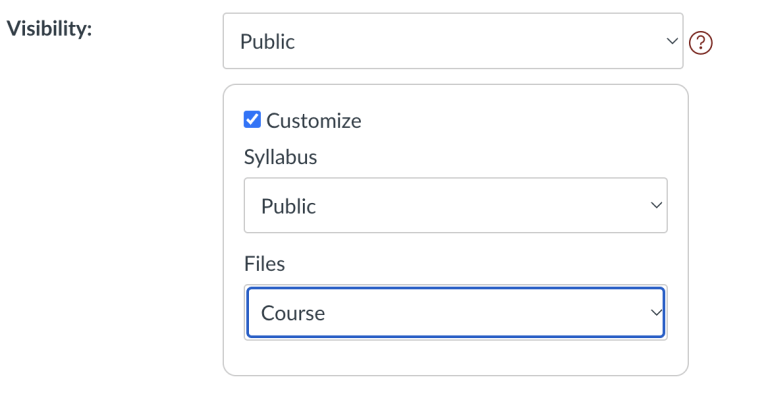The height and width of the screenshot is (402, 768).
Task: Open the Files visibility dropdown
Action: click(455, 313)
